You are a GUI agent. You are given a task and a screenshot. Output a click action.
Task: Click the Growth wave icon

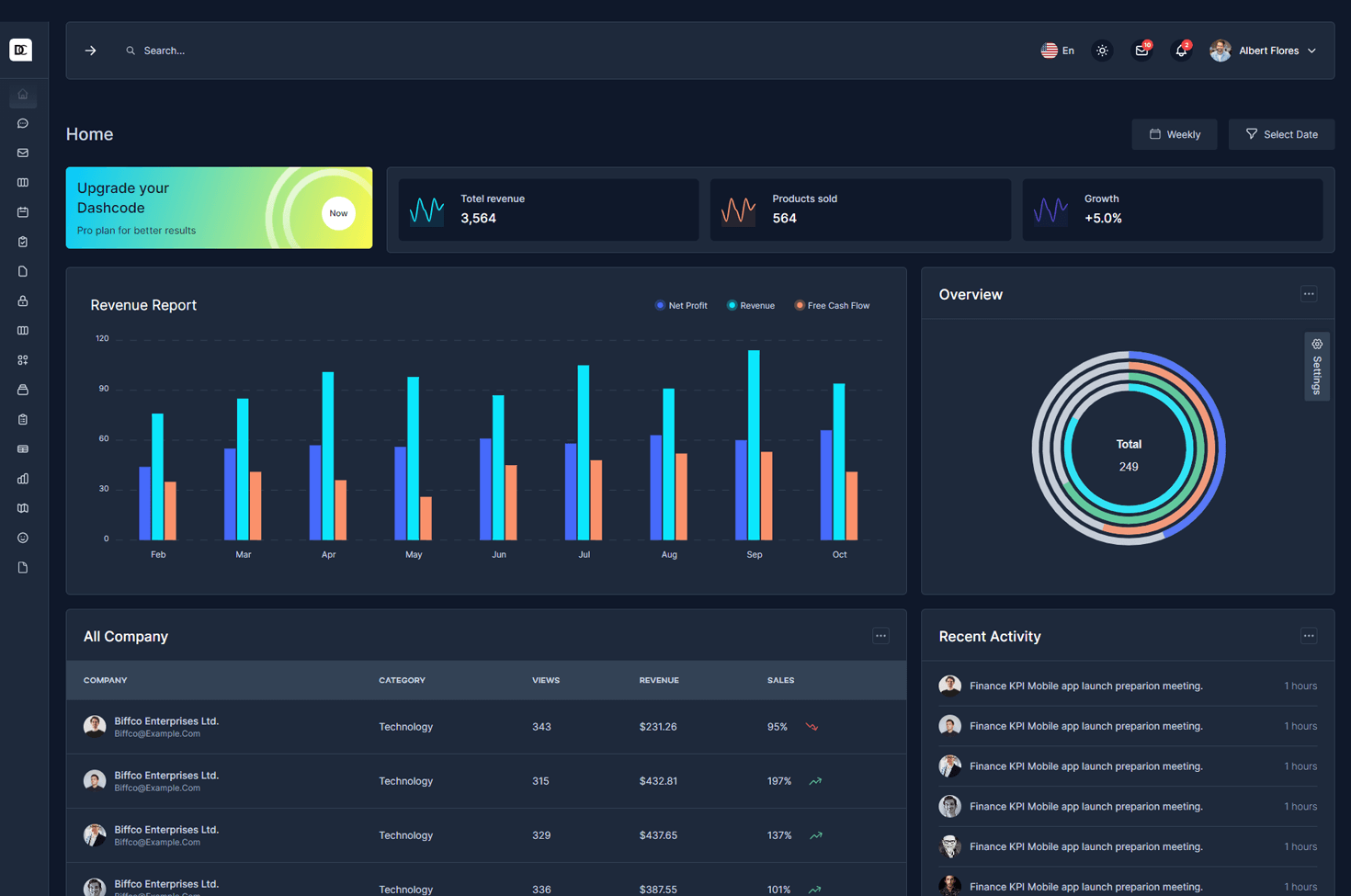coord(1050,210)
